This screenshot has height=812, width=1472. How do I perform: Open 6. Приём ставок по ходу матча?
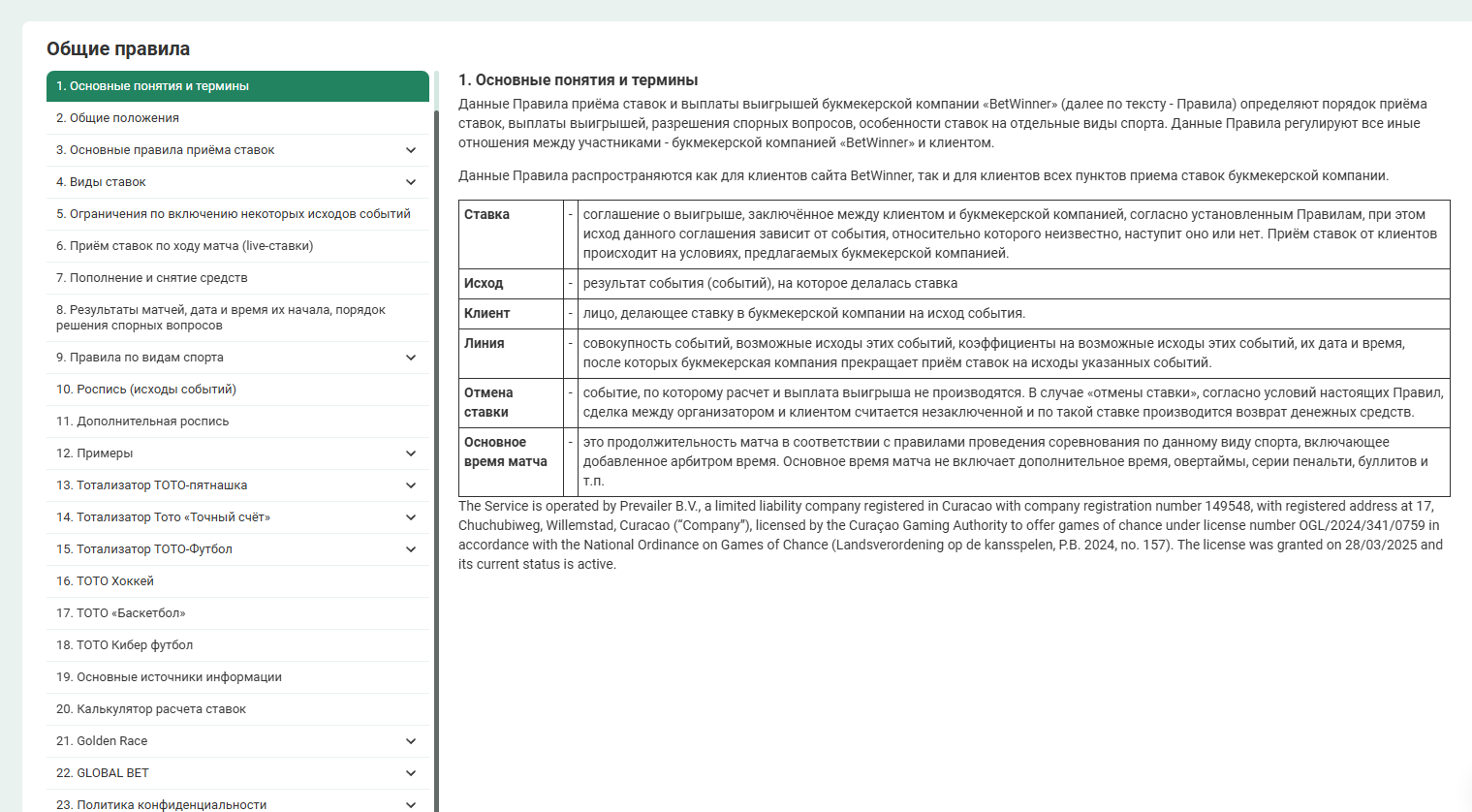[x=237, y=246]
